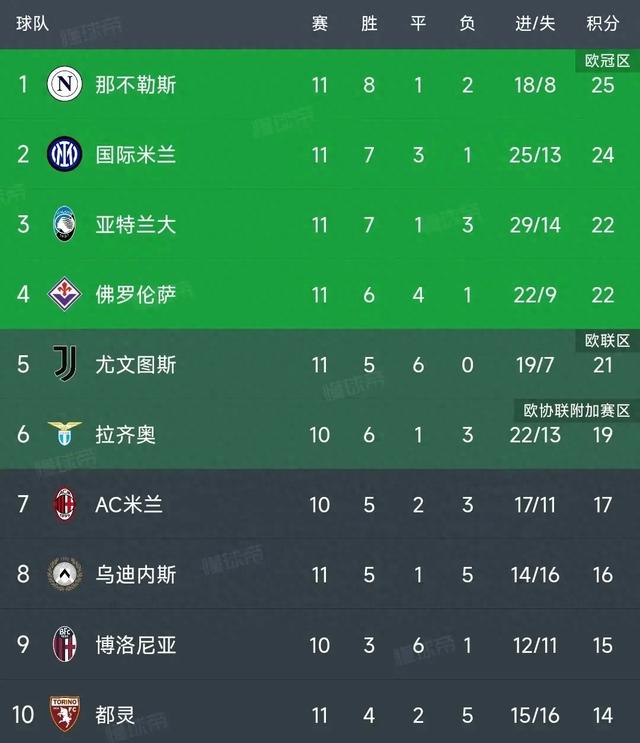Open the Juventus logo icon
The image size is (640, 743).
coord(63,364)
